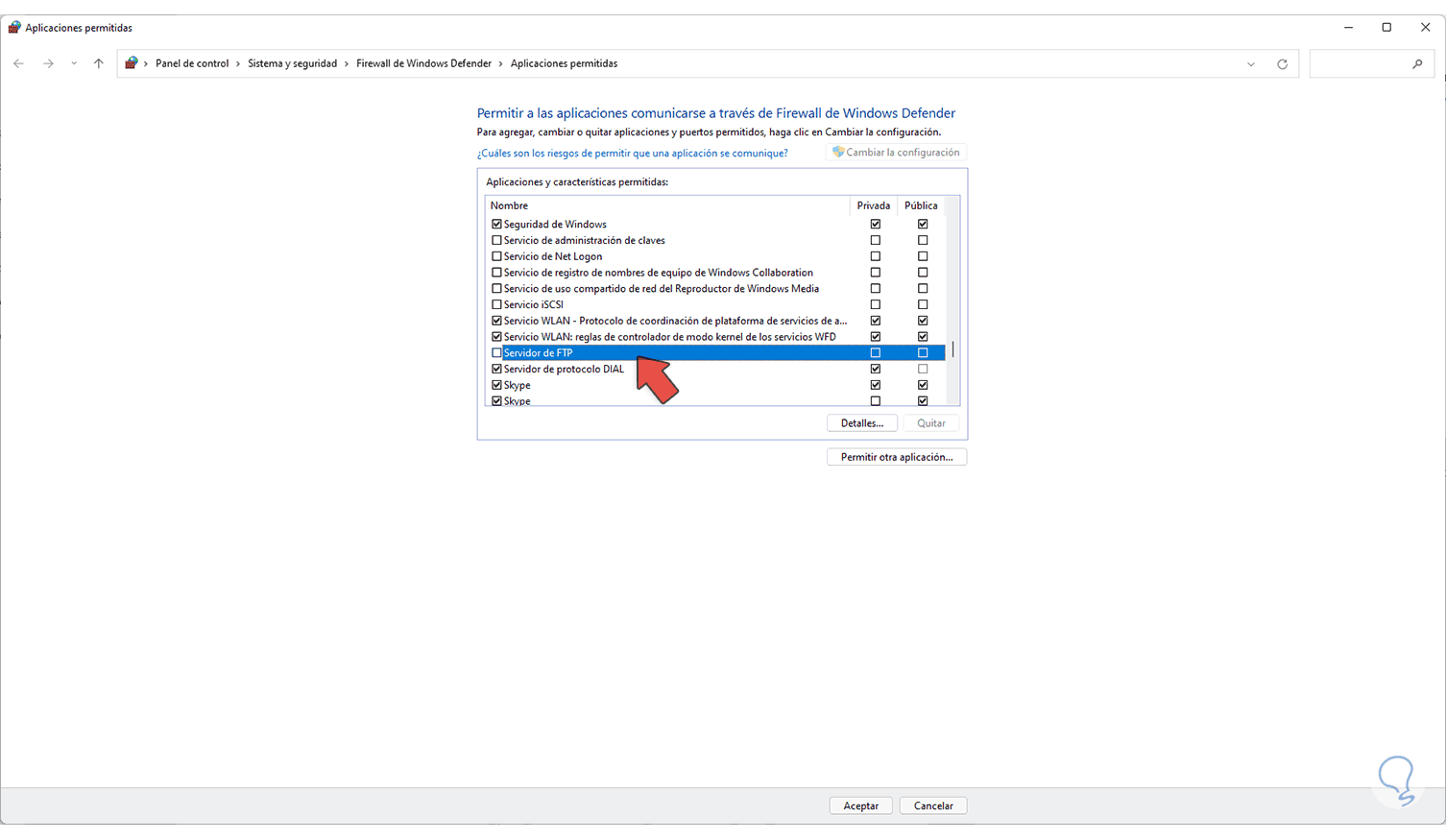The image size is (1446, 840).
Task: Click the Control Panel icon in the address bar
Action: click(x=132, y=63)
